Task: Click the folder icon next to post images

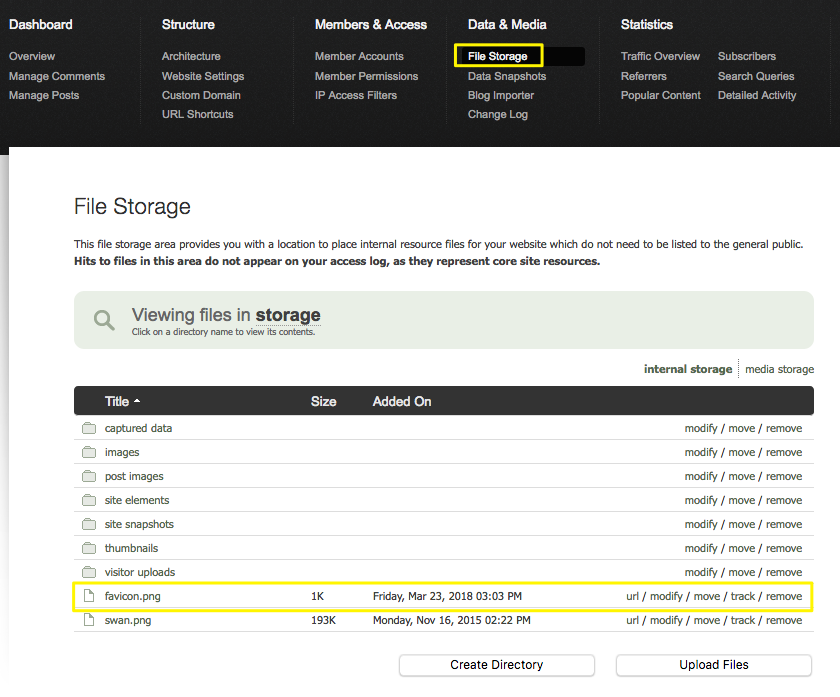Action: (x=88, y=477)
